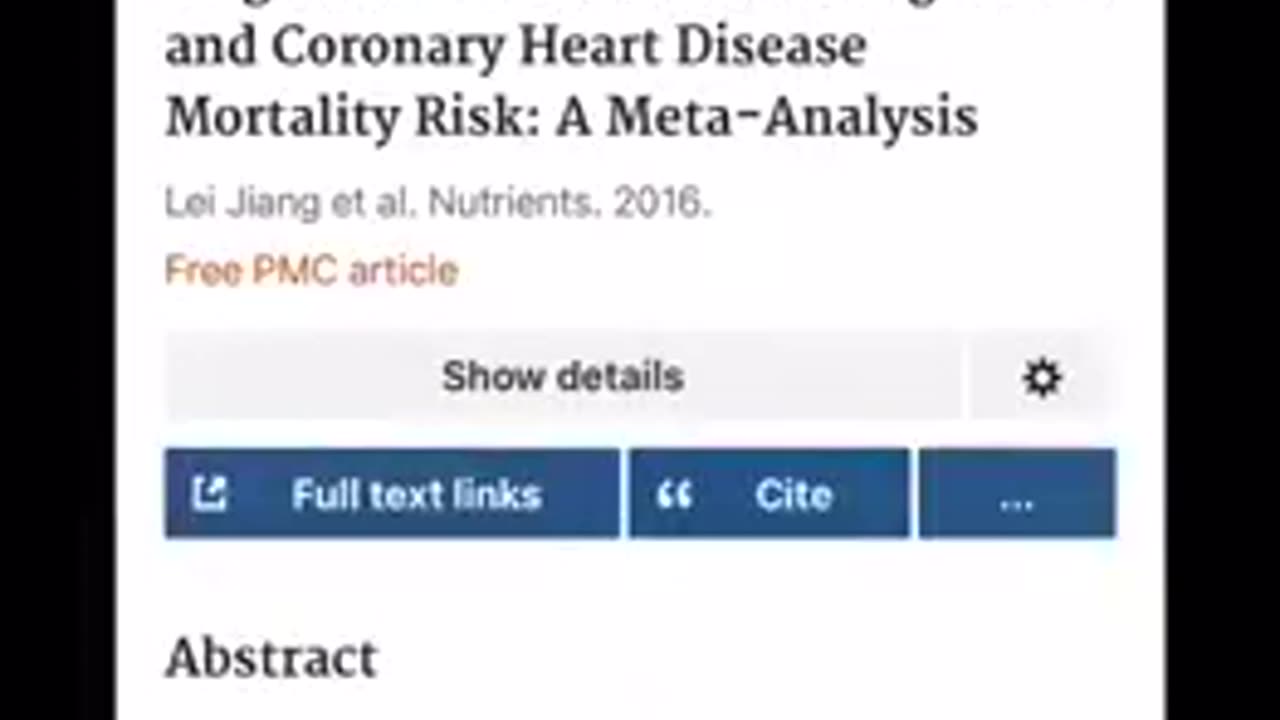Open the Full text links button
This screenshot has width=1280, height=720.
392,494
